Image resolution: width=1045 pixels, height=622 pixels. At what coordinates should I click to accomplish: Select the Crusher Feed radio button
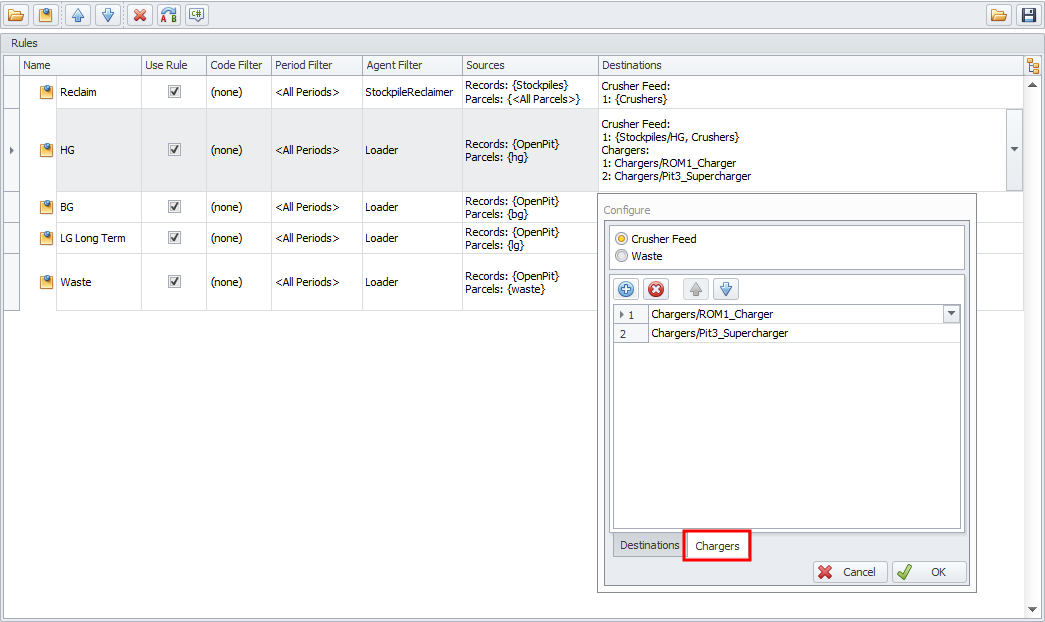tap(622, 239)
